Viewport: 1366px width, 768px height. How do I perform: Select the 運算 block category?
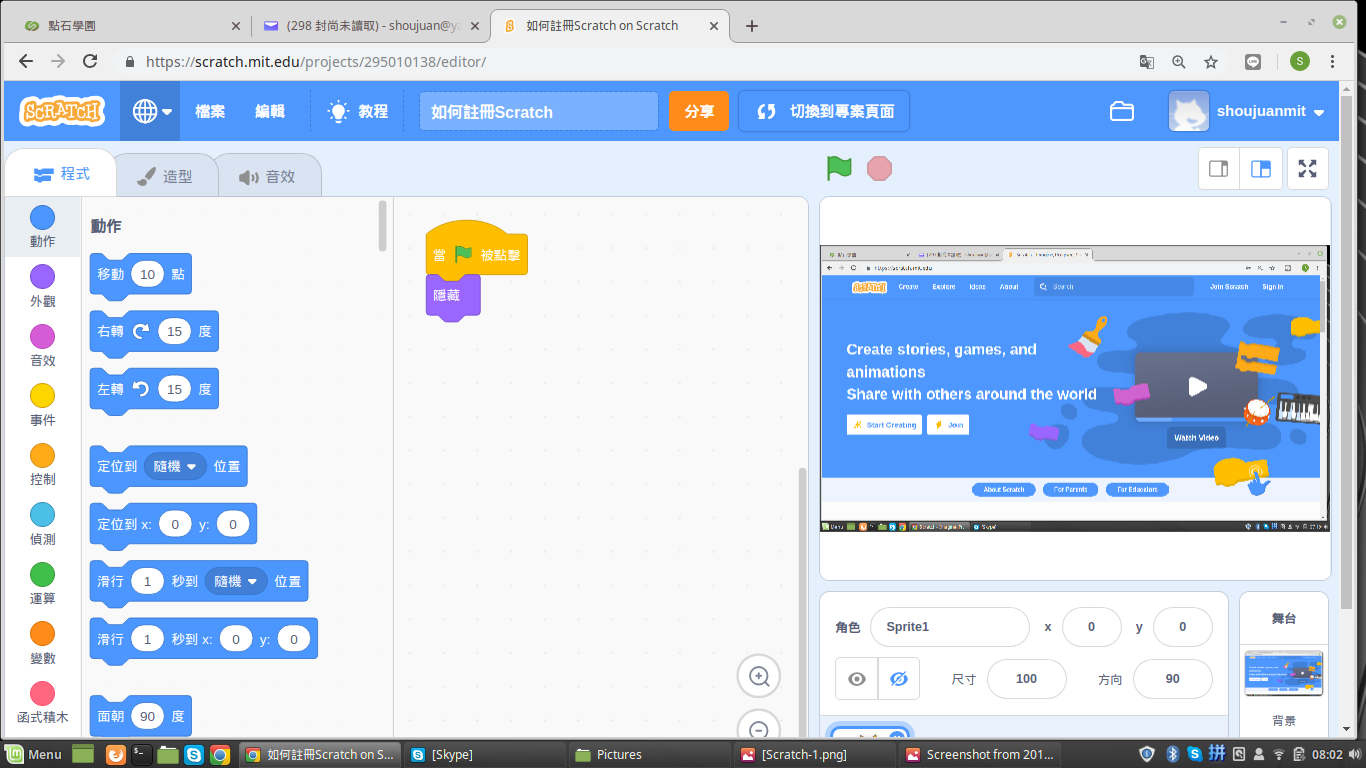(x=42, y=584)
